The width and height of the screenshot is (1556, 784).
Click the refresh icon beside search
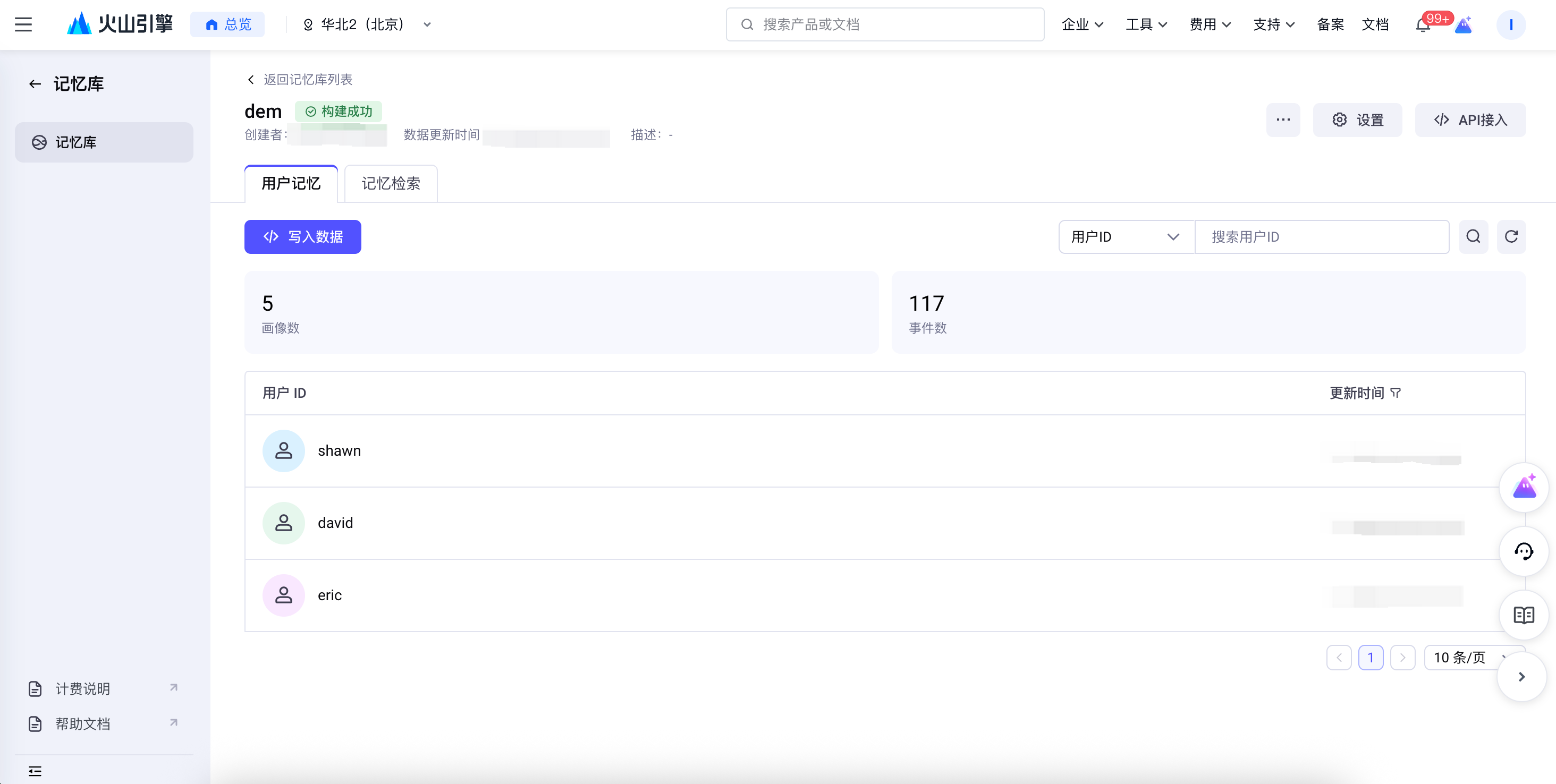[x=1511, y=236]
